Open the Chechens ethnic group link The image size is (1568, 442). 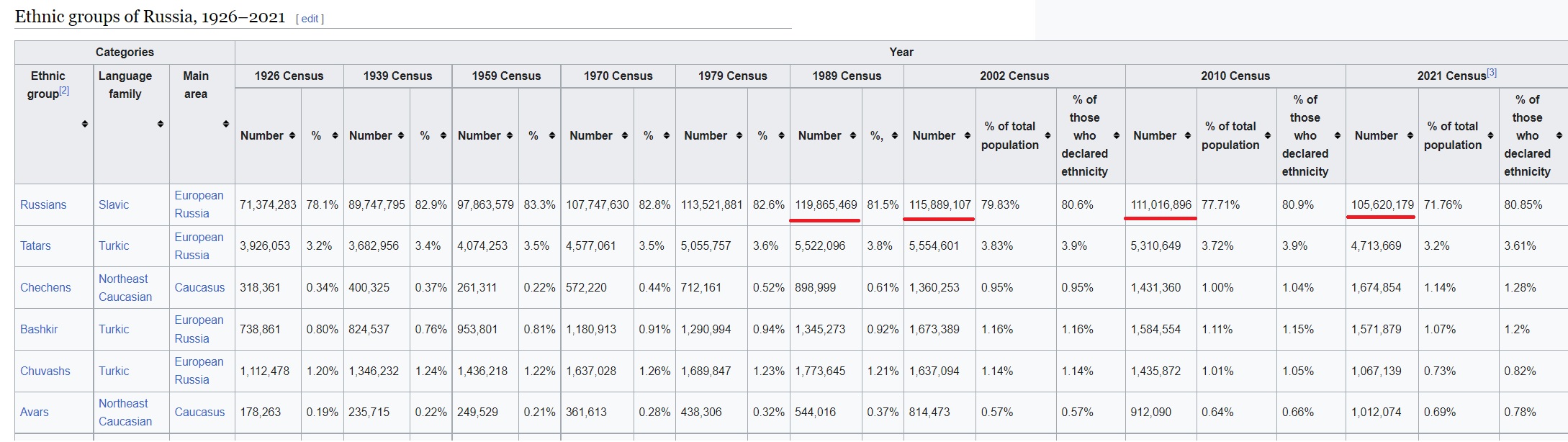[x=45, y=288]
